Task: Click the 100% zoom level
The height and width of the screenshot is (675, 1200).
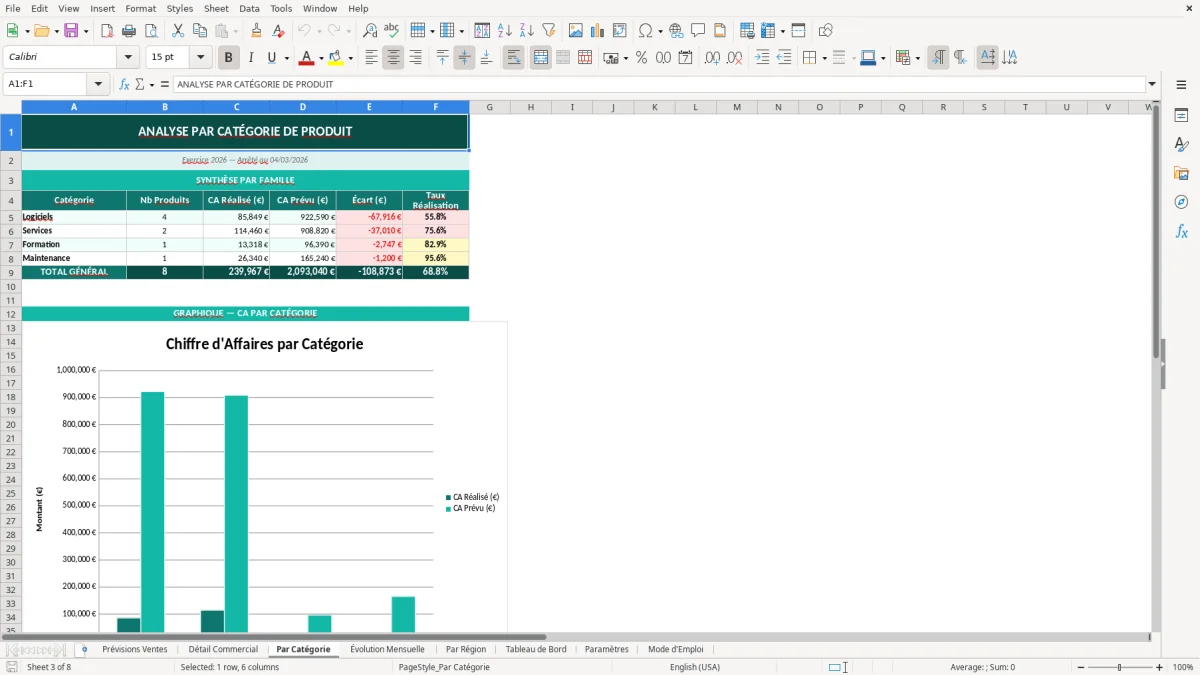Action: point(1183,667)
